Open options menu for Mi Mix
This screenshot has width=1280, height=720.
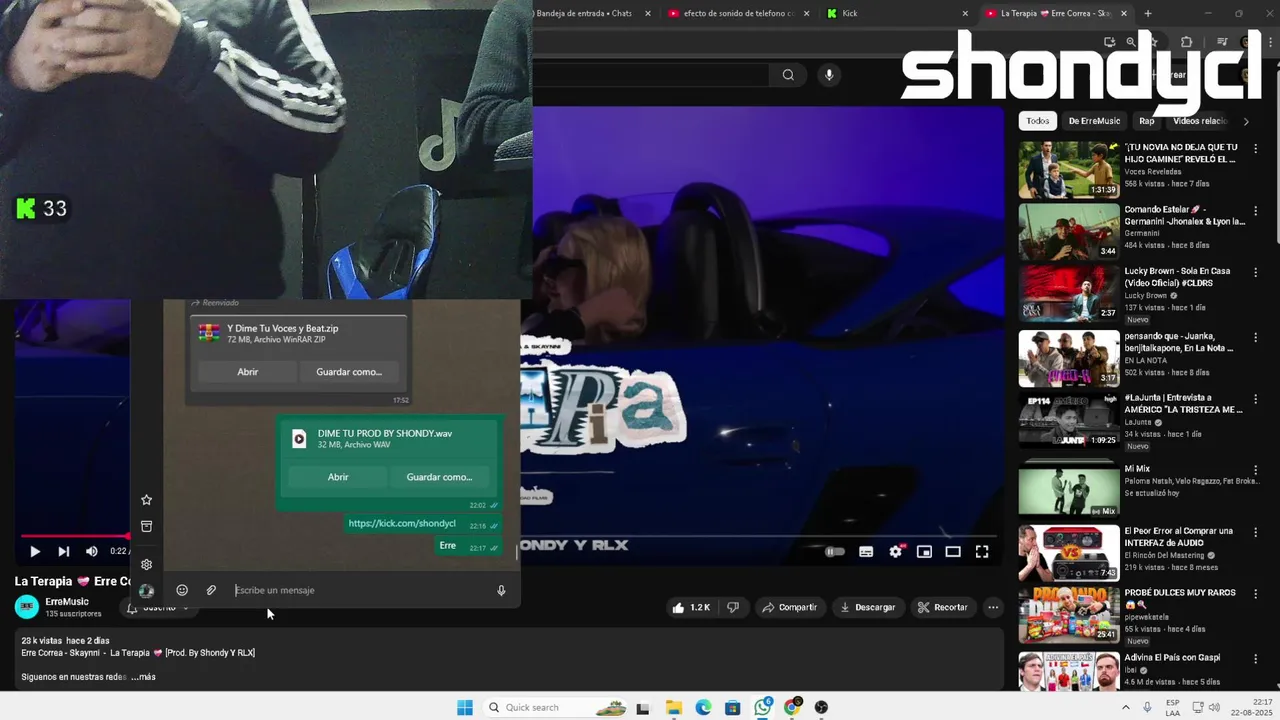(1256, 469)
